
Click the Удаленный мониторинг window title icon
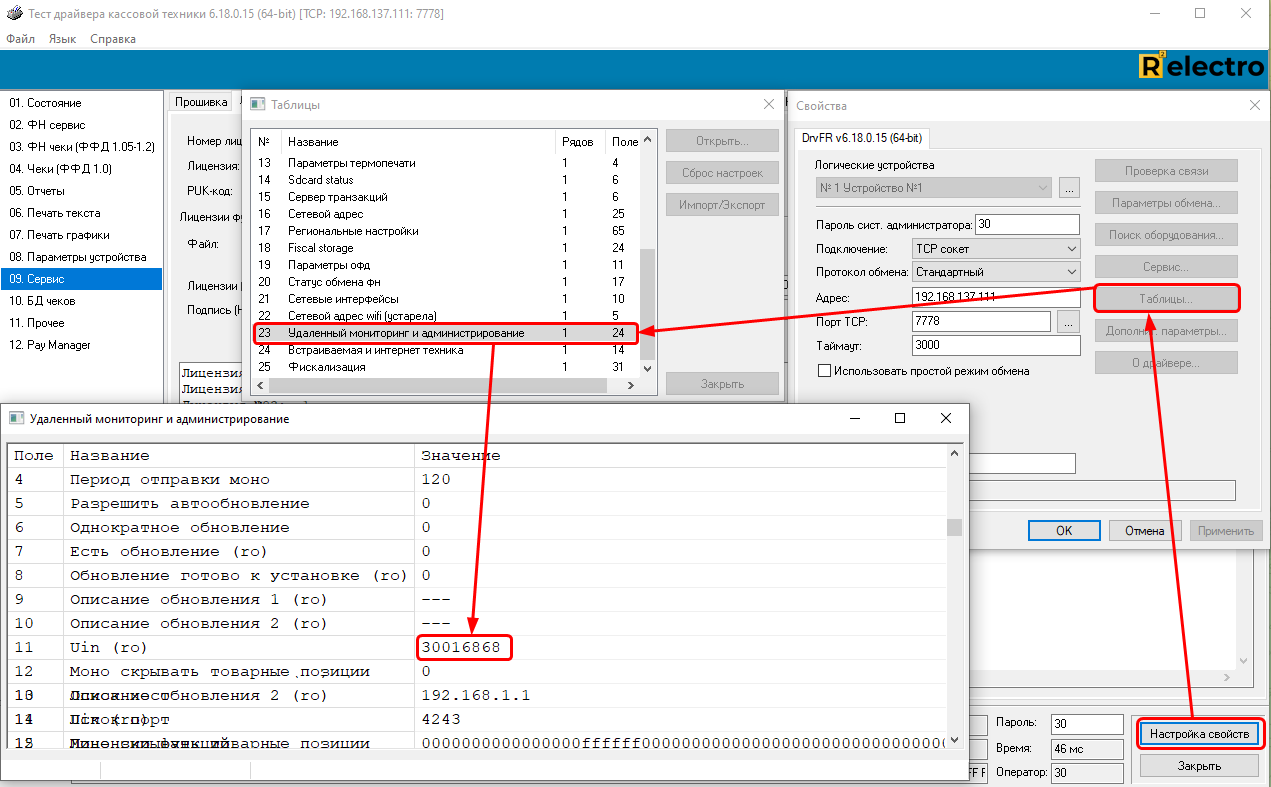pos(16,418)
